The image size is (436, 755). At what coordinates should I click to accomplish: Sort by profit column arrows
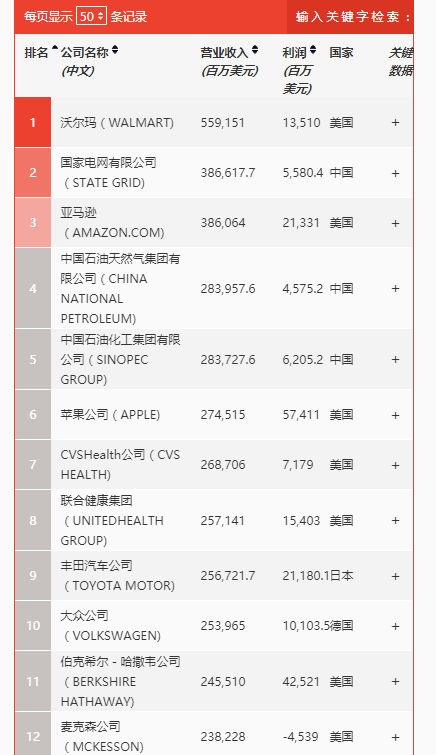pyautogui.click(x=313, y=50)
